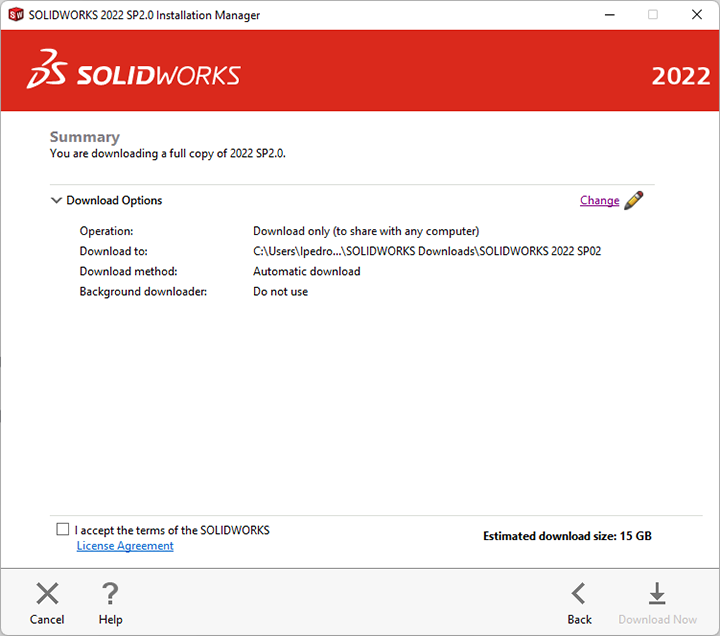720x636 pixels.
Task: Click 'Estimated download size: 15 GB' text
Action: pyautogui.click(x=567, y=536)
